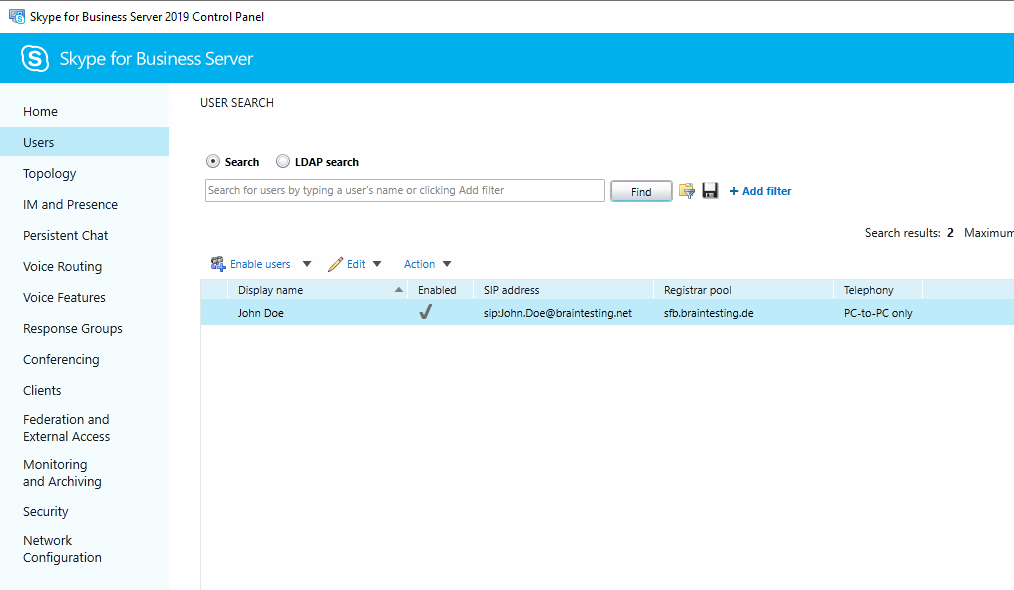Select the John Doe user row
Screen dimensions: 1014x590
(260, 313)
